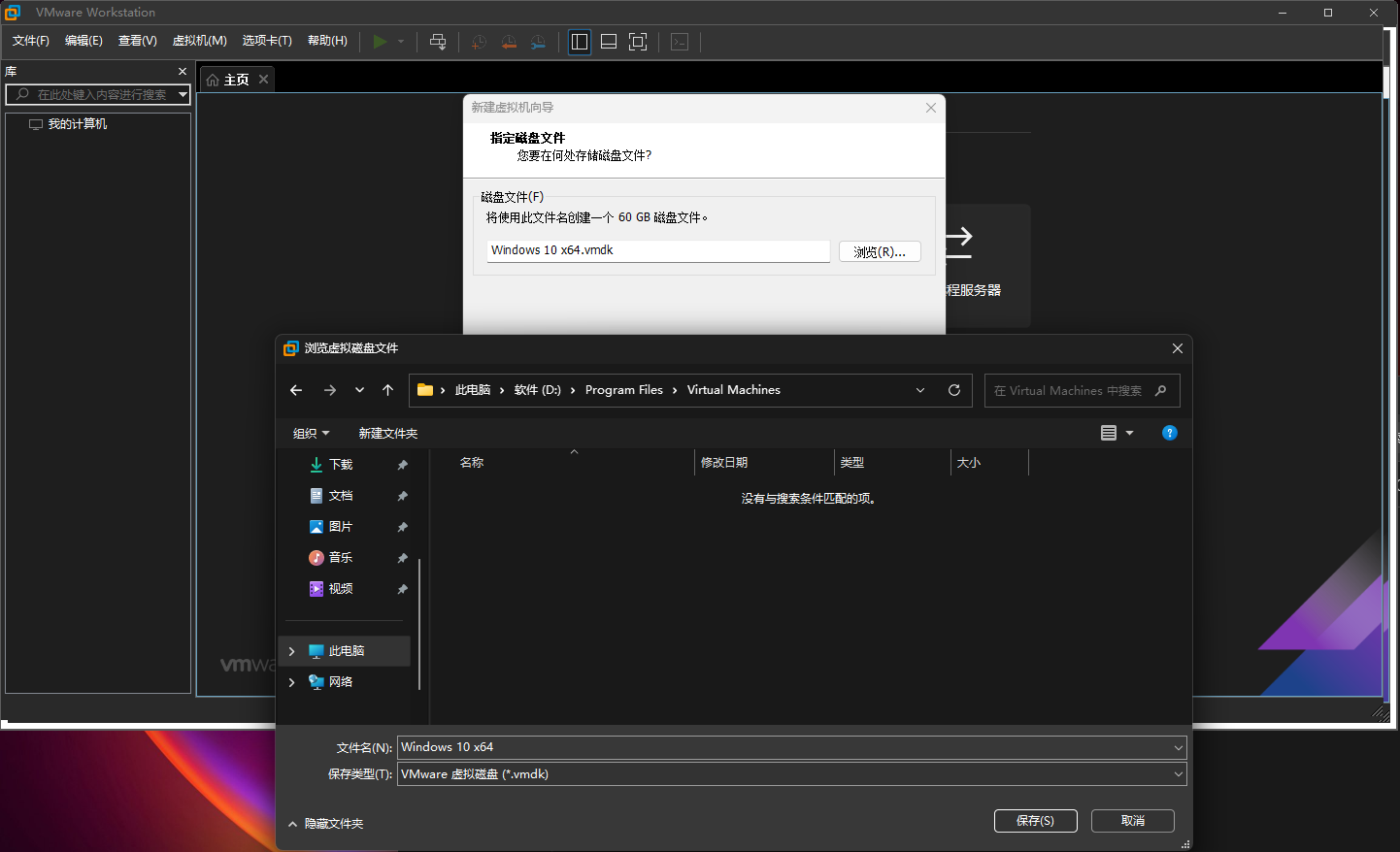Click the refresh icon in address bar
This screenshot has width=1400, height=852.
[x=954, y=390]
